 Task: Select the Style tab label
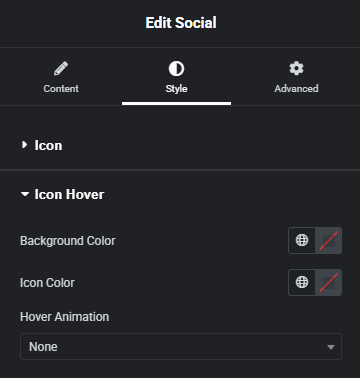click(x=176, y=89)
